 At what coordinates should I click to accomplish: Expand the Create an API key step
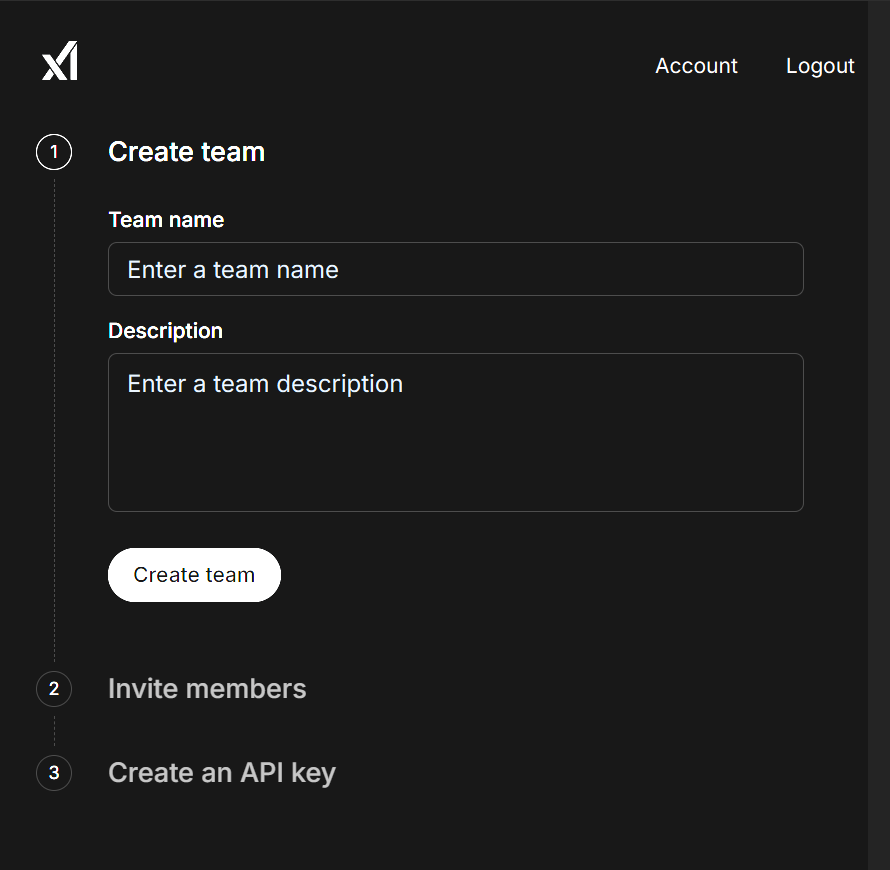222,773
